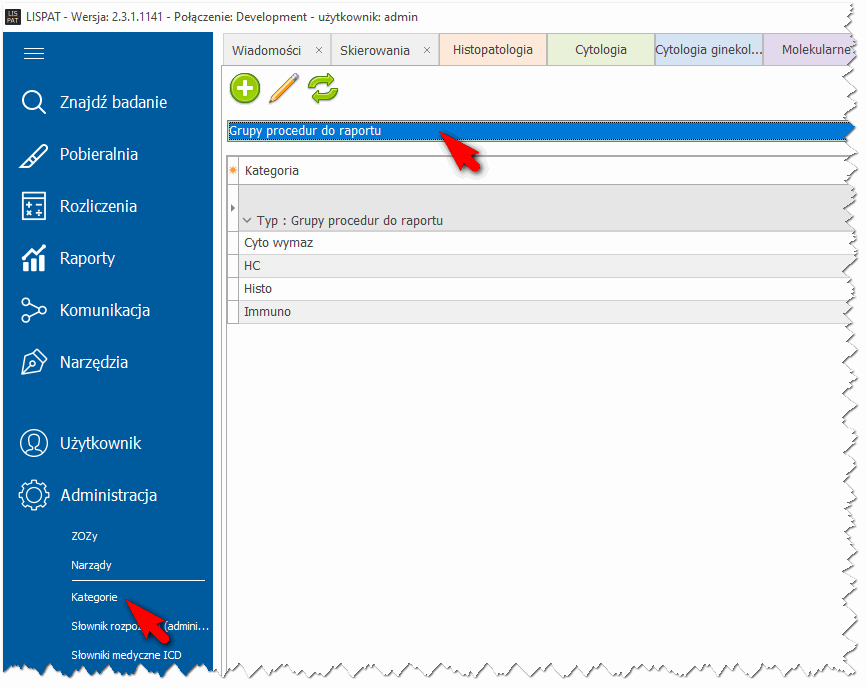Image resolution: width=867 pixels, height=687 pixels.
Task: Toggle the hamburger menu in sidebar
Action: pos(34,54)
